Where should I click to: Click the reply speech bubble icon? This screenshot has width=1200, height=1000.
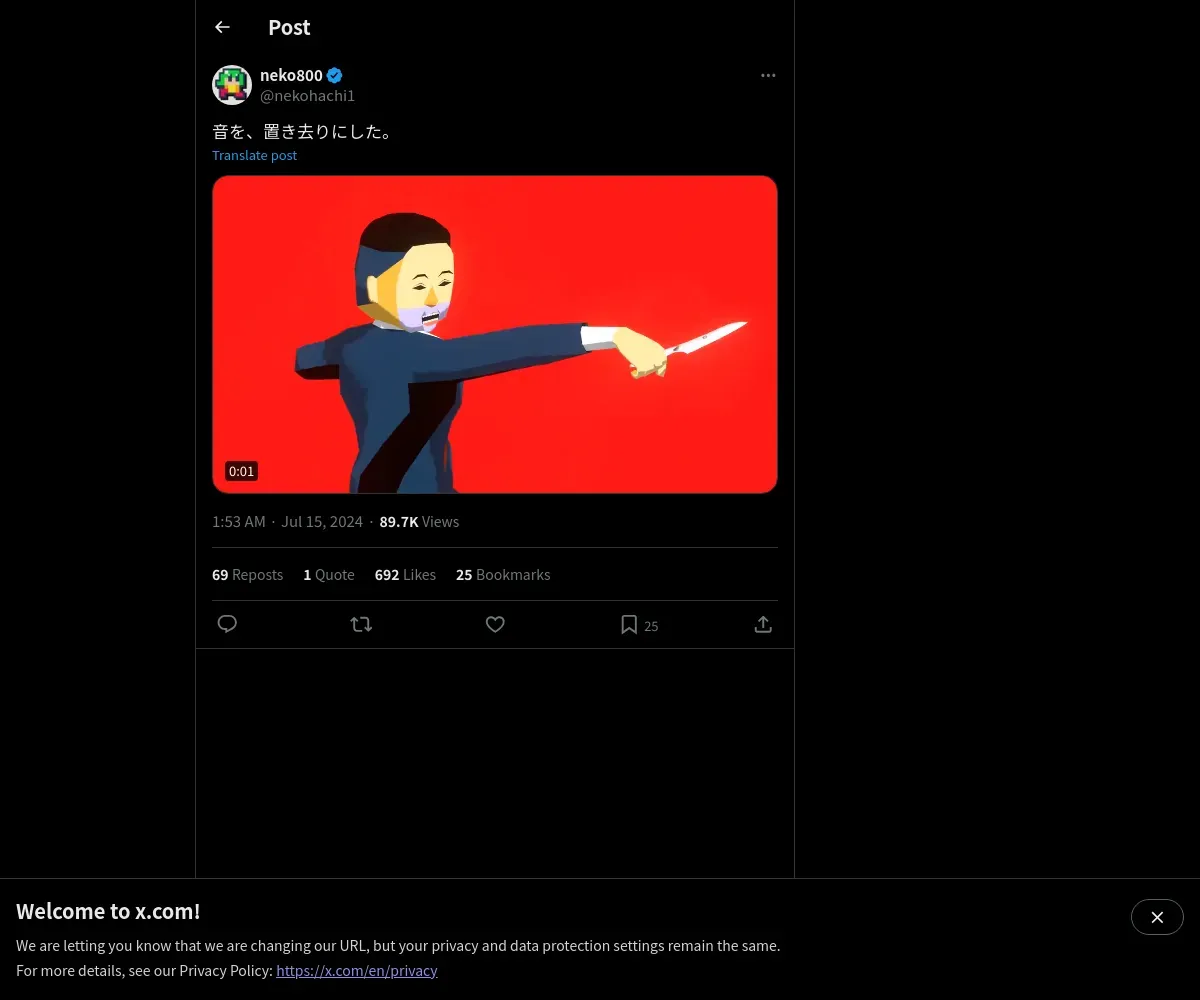pyautogui.click(x=227, y=624)
